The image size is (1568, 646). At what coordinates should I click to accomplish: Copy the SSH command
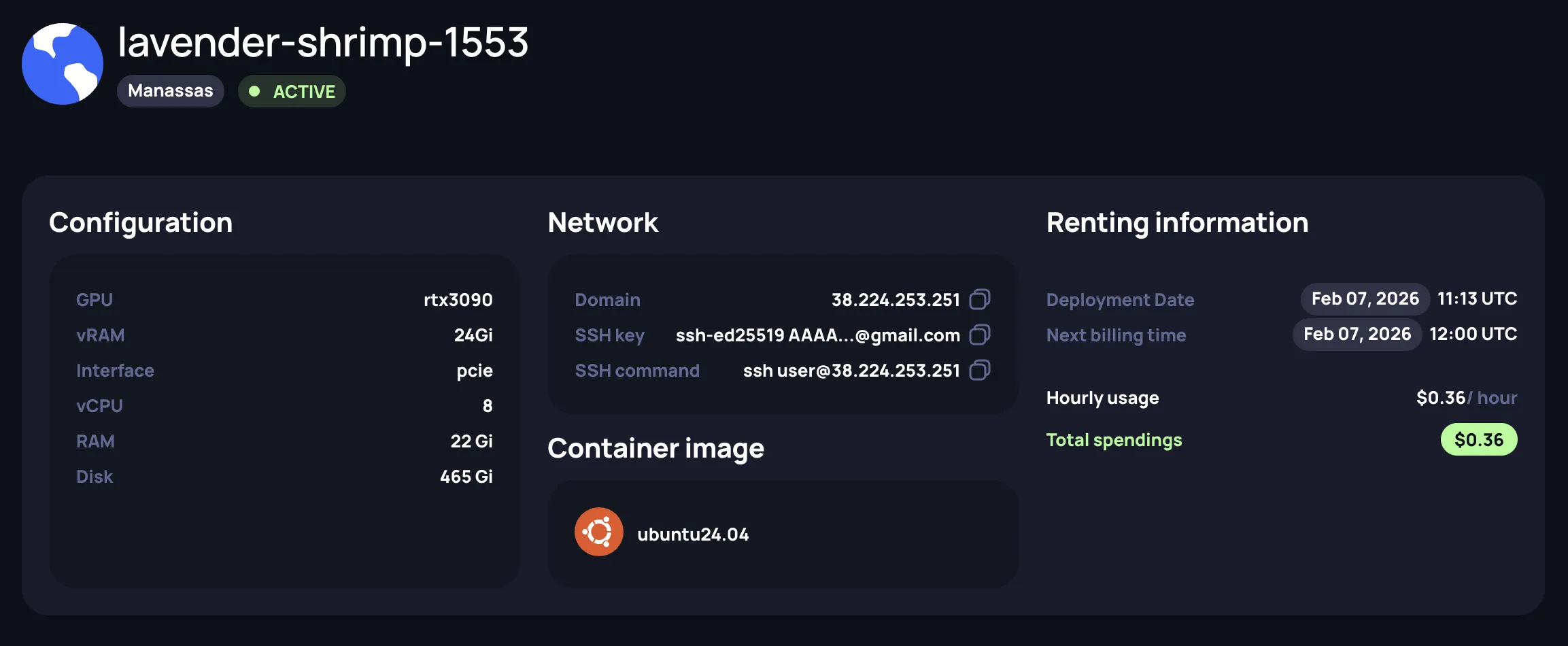coord(979,371)
